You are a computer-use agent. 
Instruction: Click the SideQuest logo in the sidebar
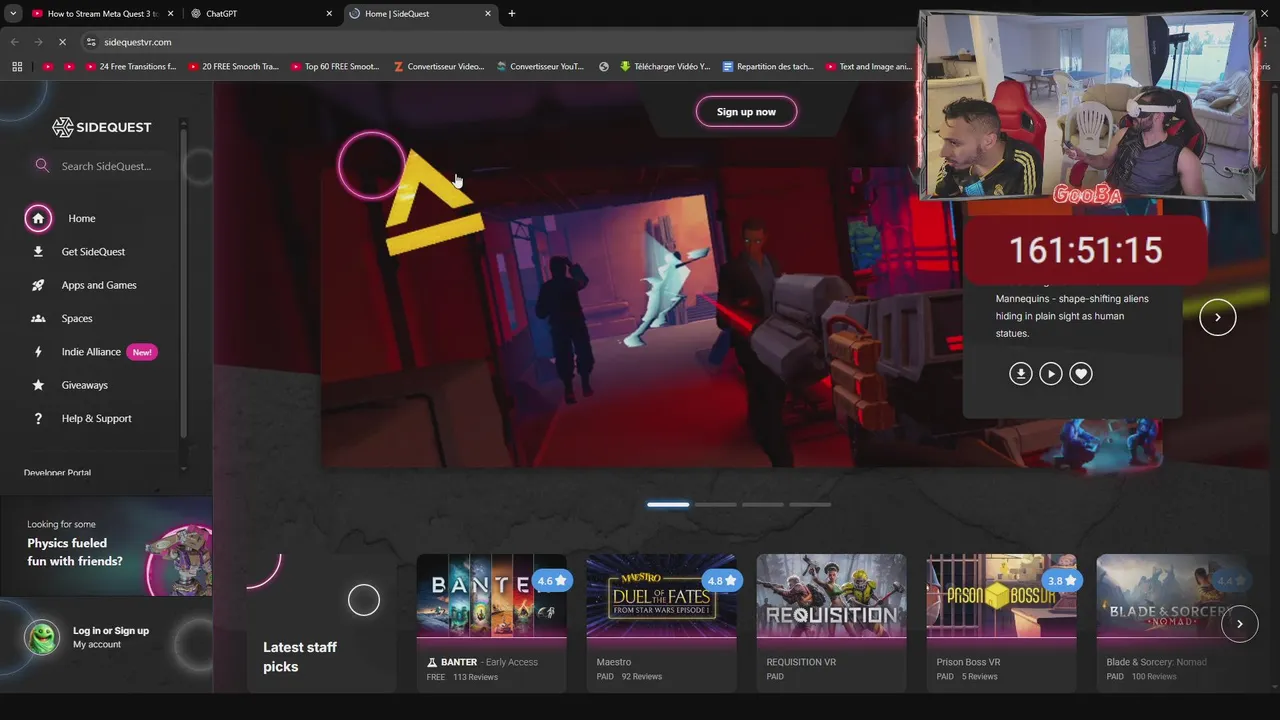(x=101, y=127)
